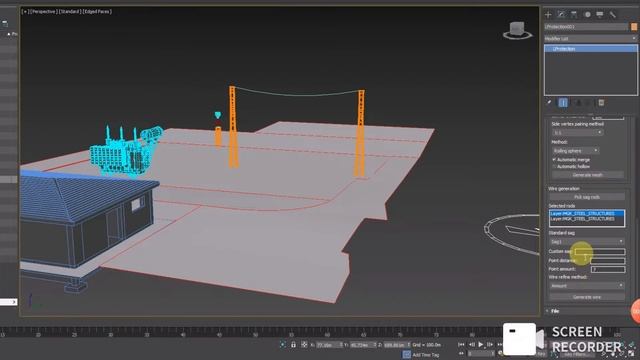Select the cyan transformer object
This screenshot has width=640, height=360.
coord(126,151)
